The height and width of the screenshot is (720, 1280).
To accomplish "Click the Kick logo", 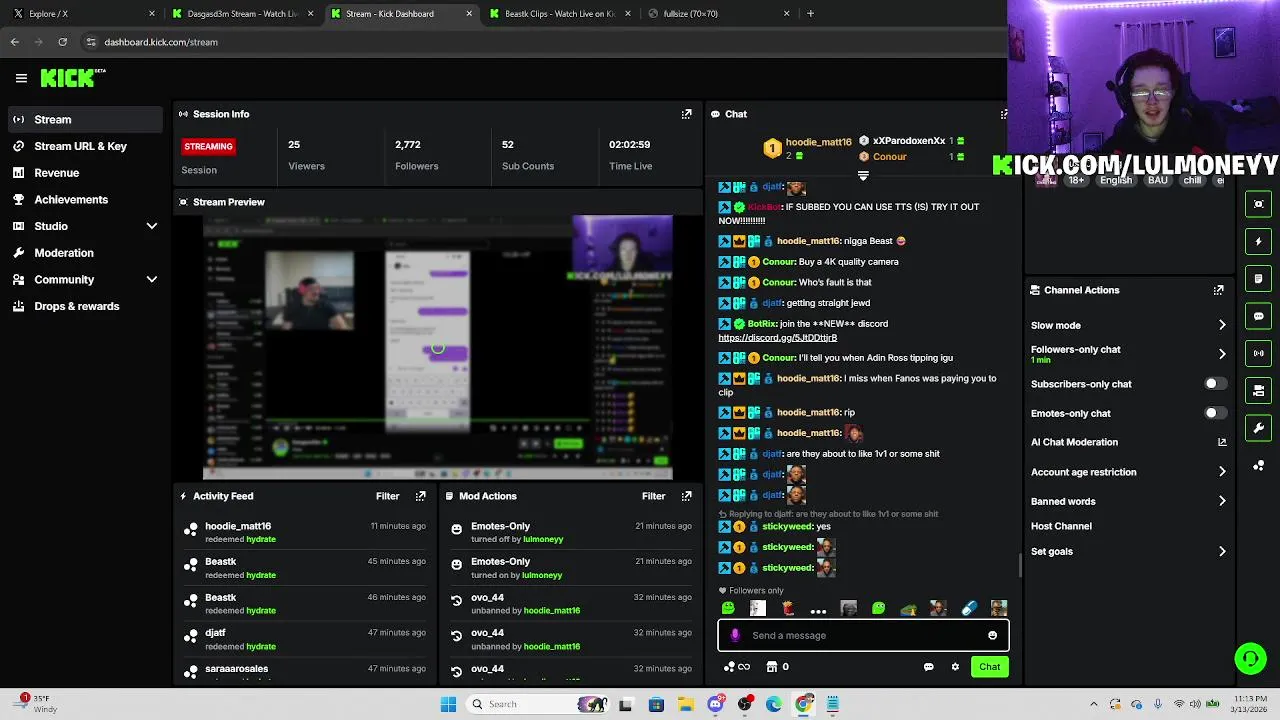I will (x=73, y=78).
